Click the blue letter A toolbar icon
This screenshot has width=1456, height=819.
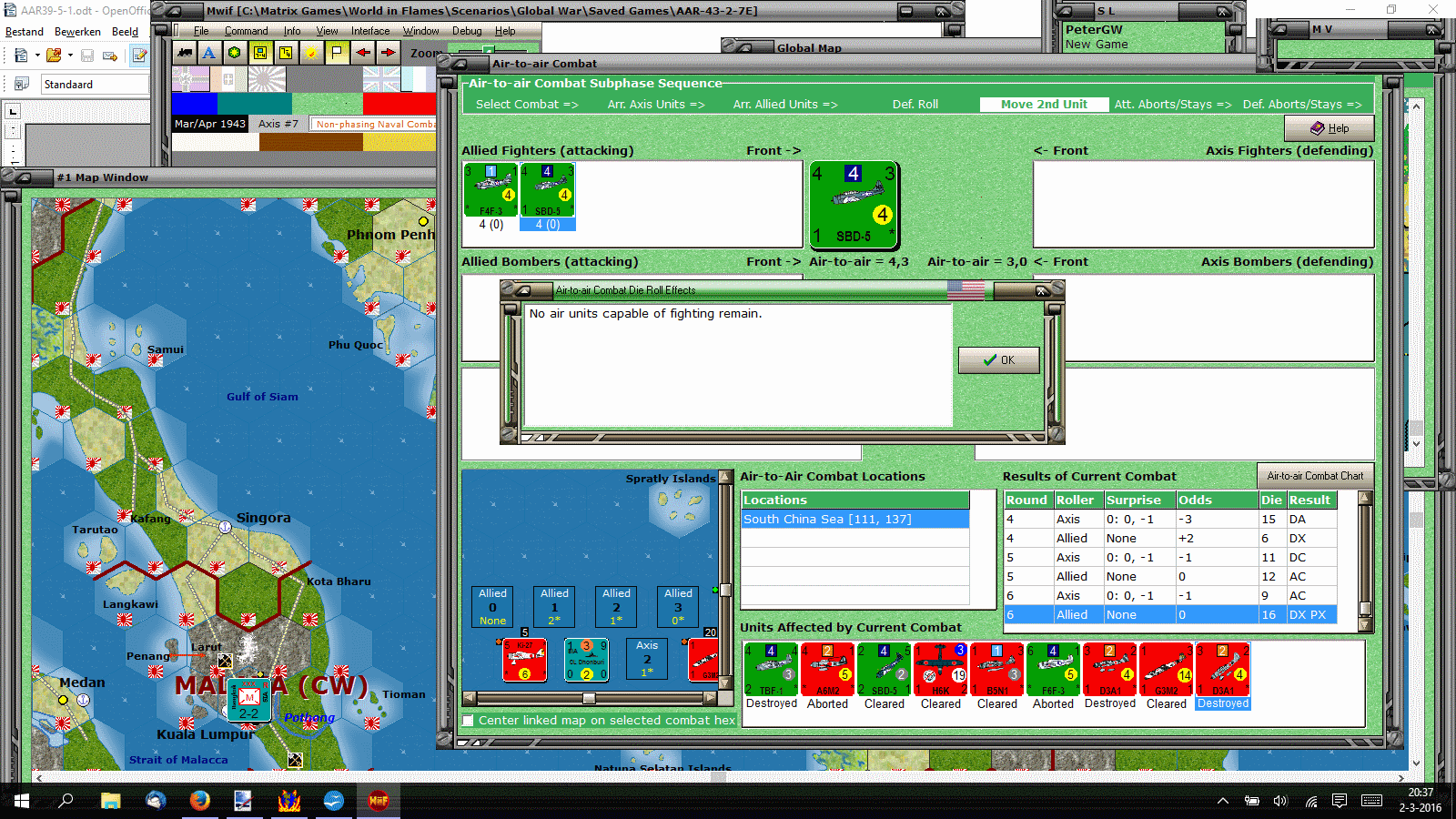point(209,53)
